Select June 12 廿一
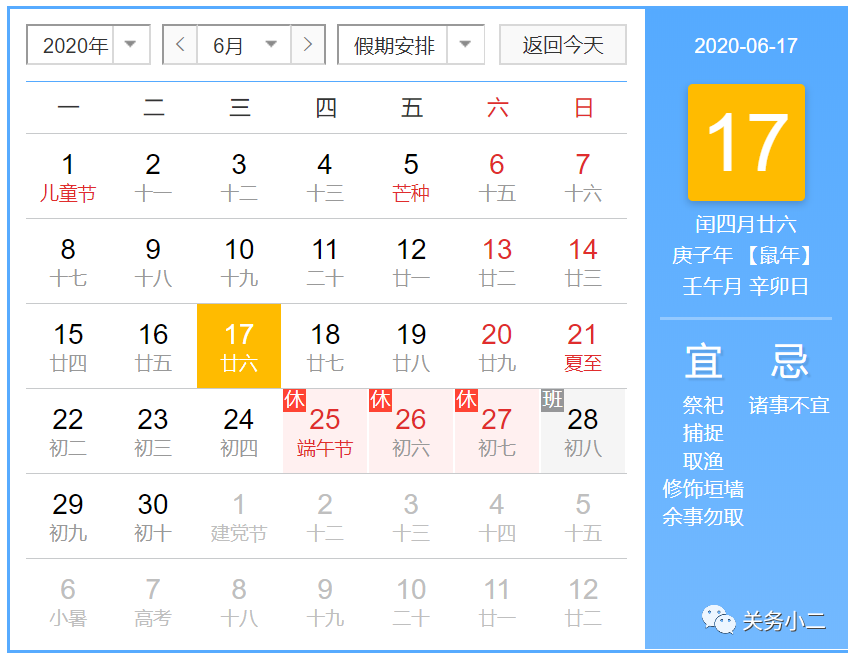The height and width of the screenshot is (659, 854). 411,261
